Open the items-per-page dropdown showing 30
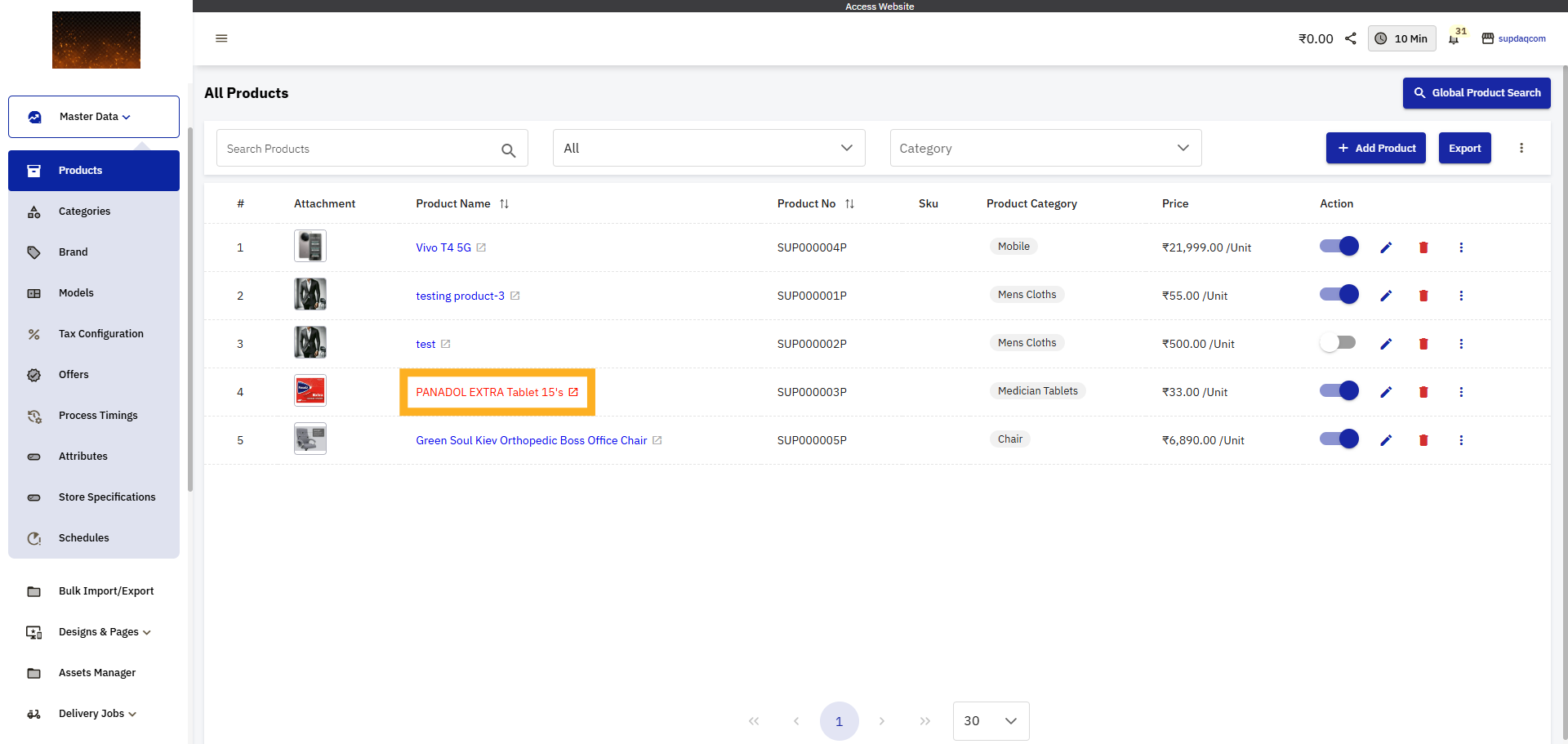The image size is (1568, 744). pyautogui.click(x=991, y=721)
